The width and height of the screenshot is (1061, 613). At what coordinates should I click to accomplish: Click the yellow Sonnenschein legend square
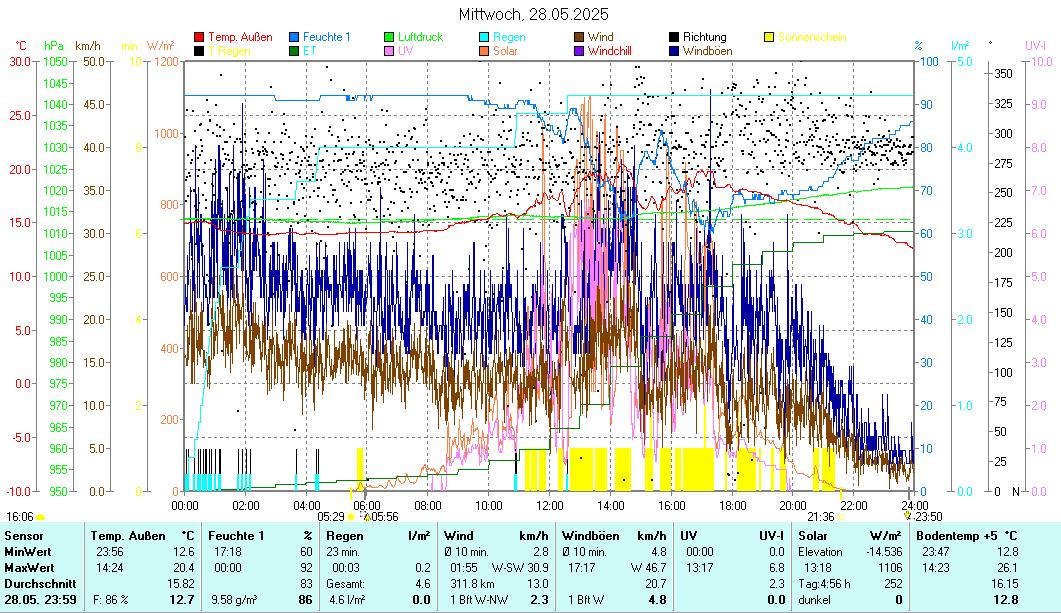(770, 37)
